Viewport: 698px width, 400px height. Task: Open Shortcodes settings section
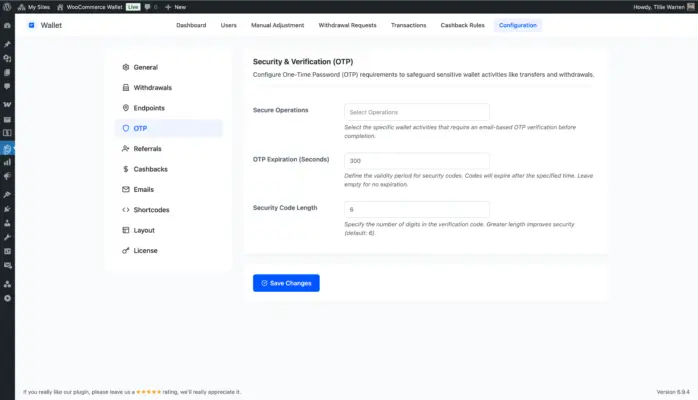pos(169,210)
